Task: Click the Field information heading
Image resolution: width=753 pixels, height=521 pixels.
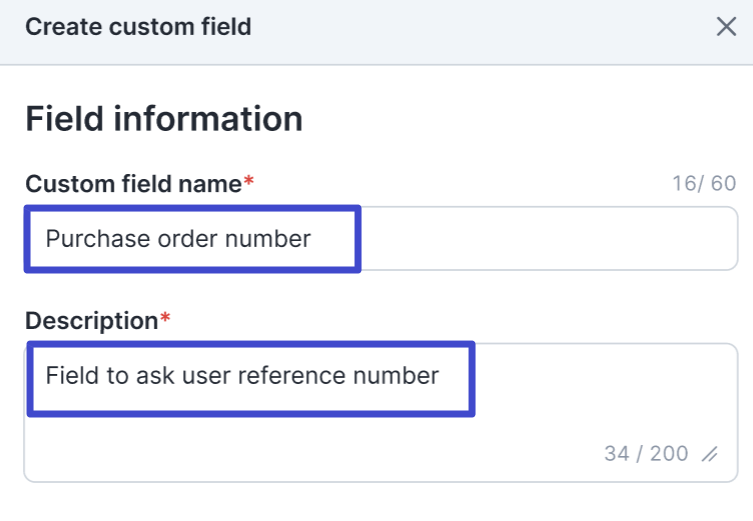Action: 164,119
